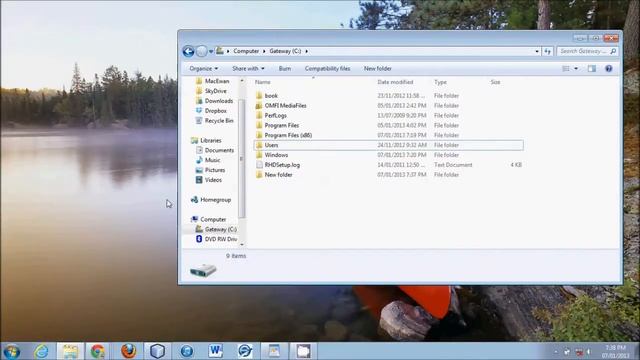Select Libraries in the navigation pane
The width and height of the screenshot is (640, 360).
tap(211, 140)
